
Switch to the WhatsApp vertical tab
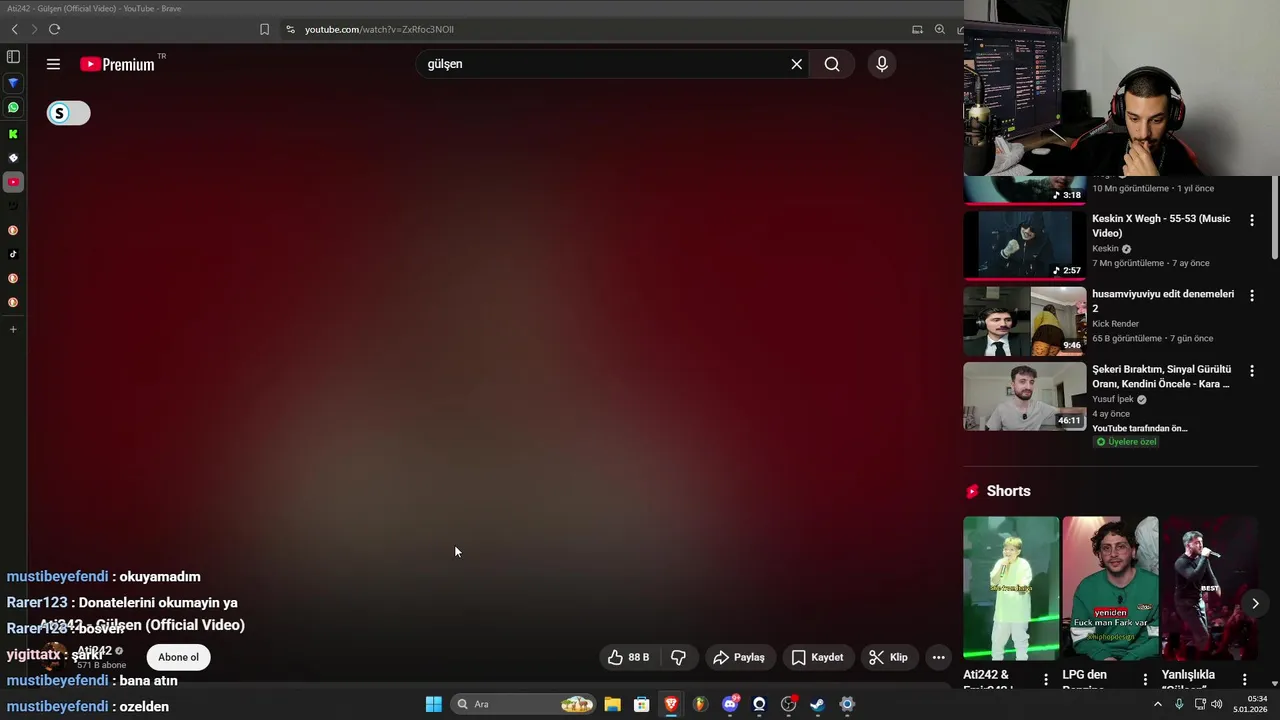click(x=13, y=108)
